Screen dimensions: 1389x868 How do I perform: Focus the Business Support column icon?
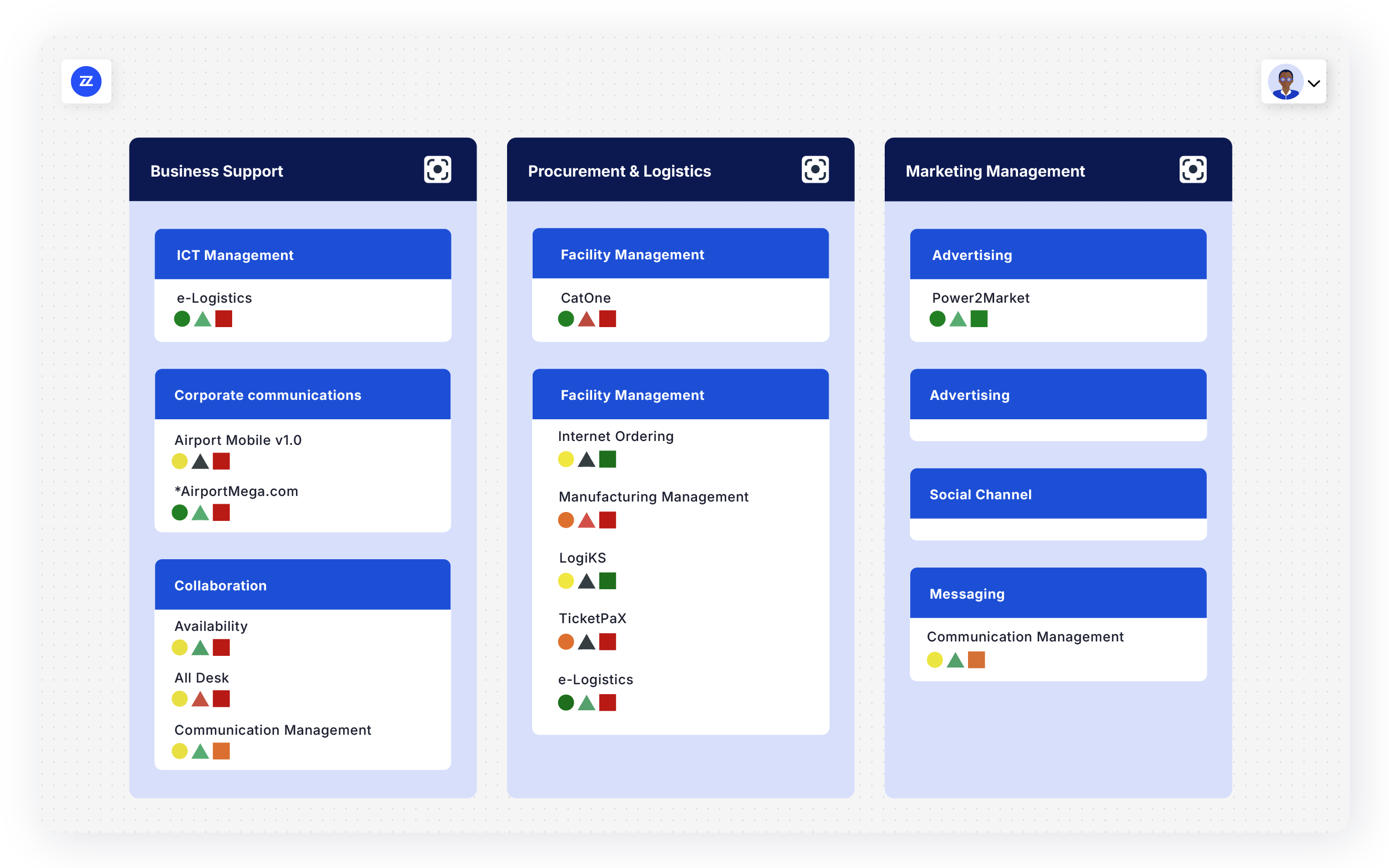[438, 169]
